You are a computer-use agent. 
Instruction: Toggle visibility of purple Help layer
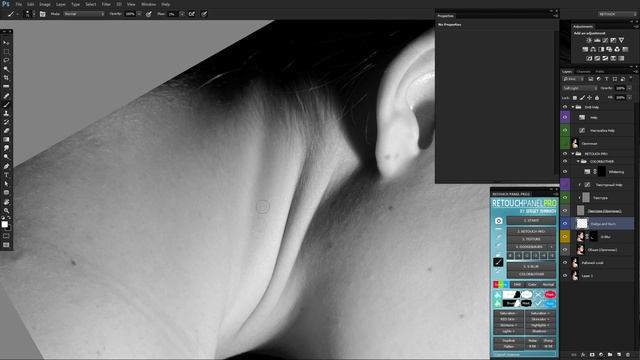point(565,117)
